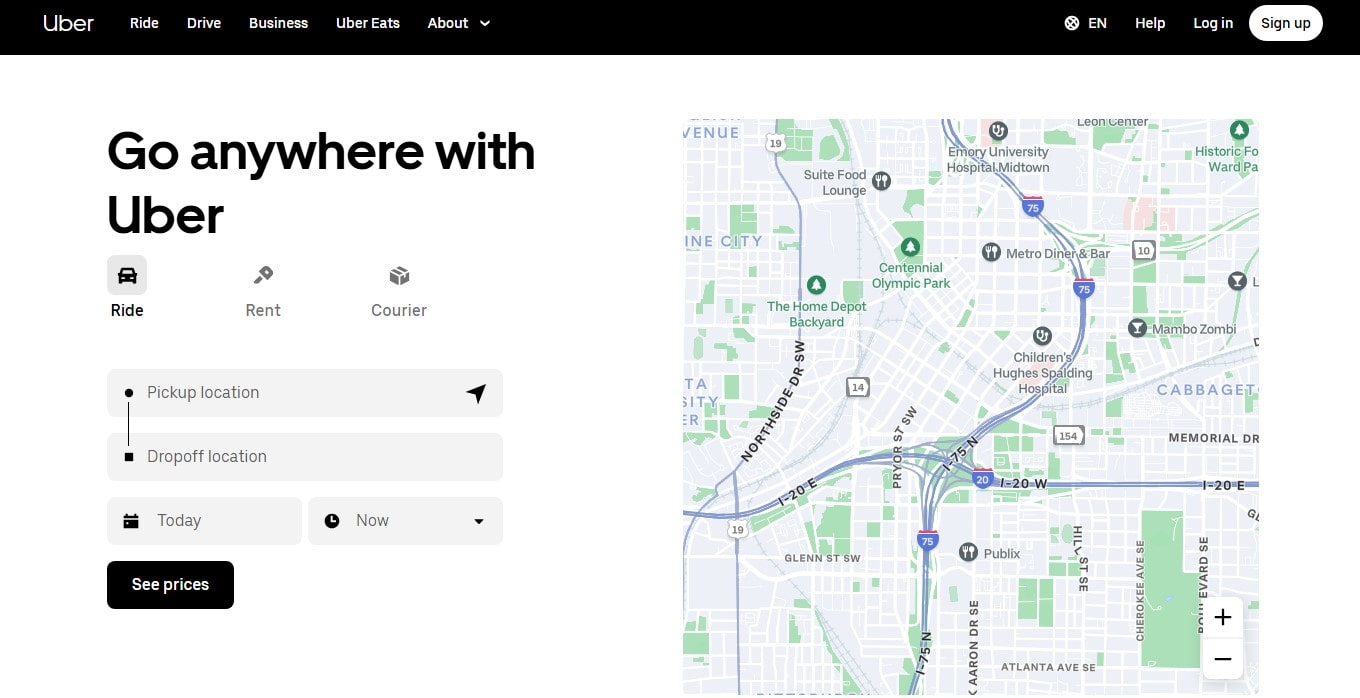Screen dimensions: 1360x698
Task: Click the Publix restaurant marker
Action: pyautogui.click(x=968, y=552)
